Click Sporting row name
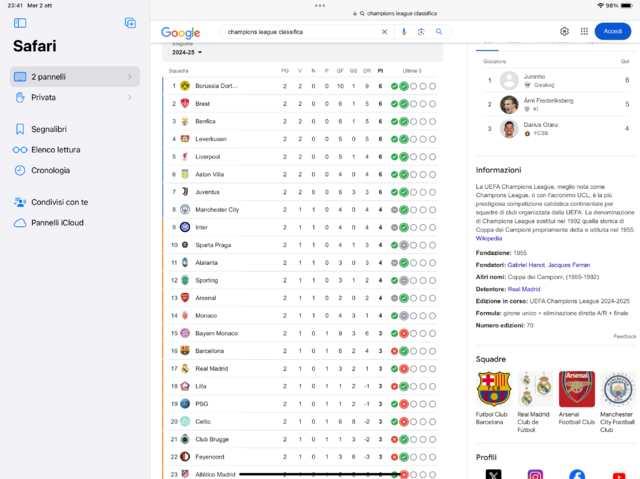 pyautogui.click(x=207, y=280)
